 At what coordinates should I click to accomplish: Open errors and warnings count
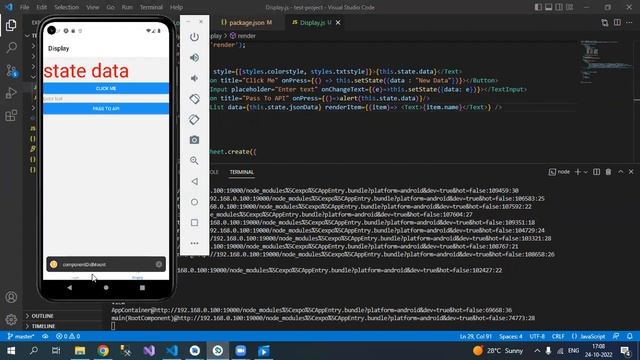pyautogui.click(x=68, y=336)
